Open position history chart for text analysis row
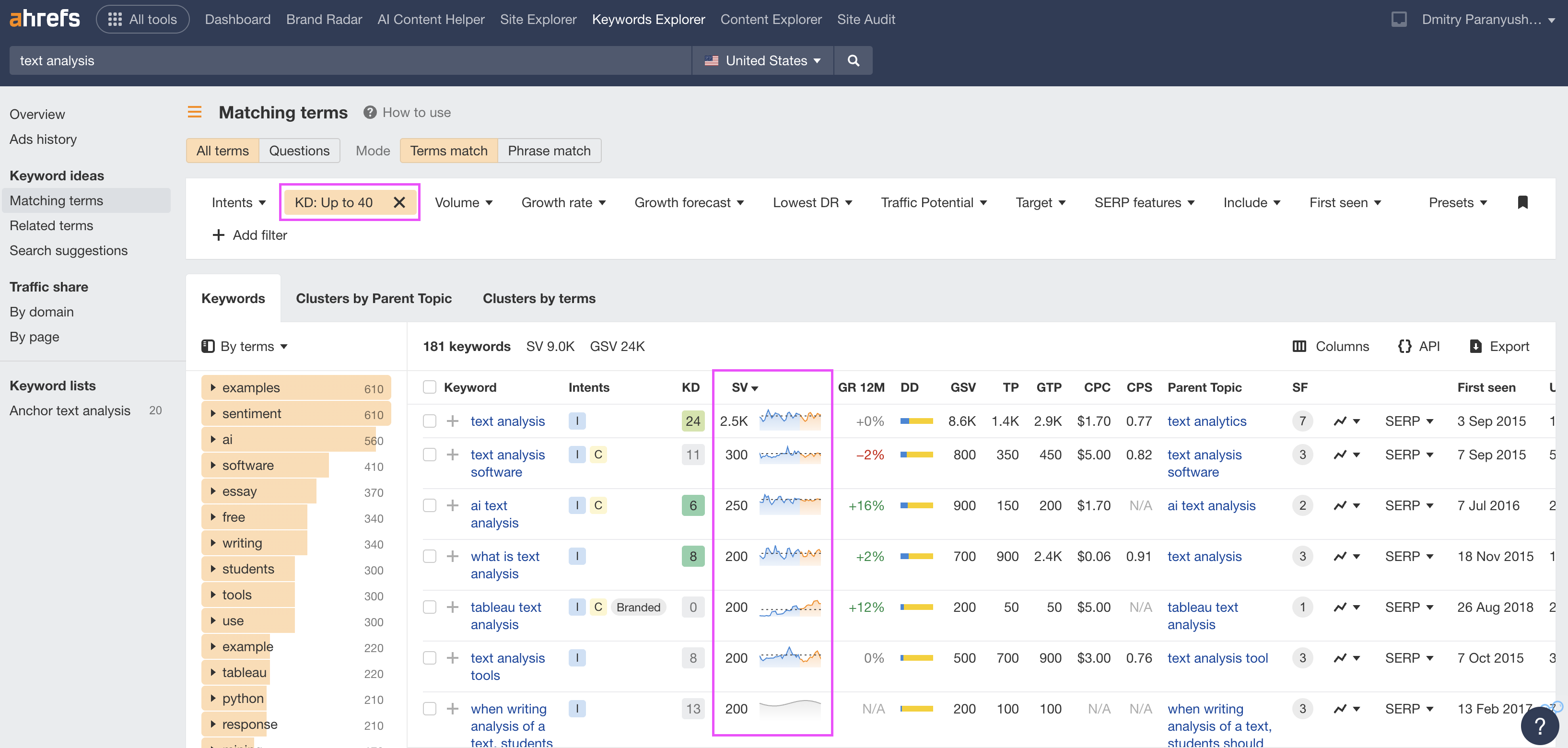This screenshot has width=1568, height=748. click(1346, 421)
